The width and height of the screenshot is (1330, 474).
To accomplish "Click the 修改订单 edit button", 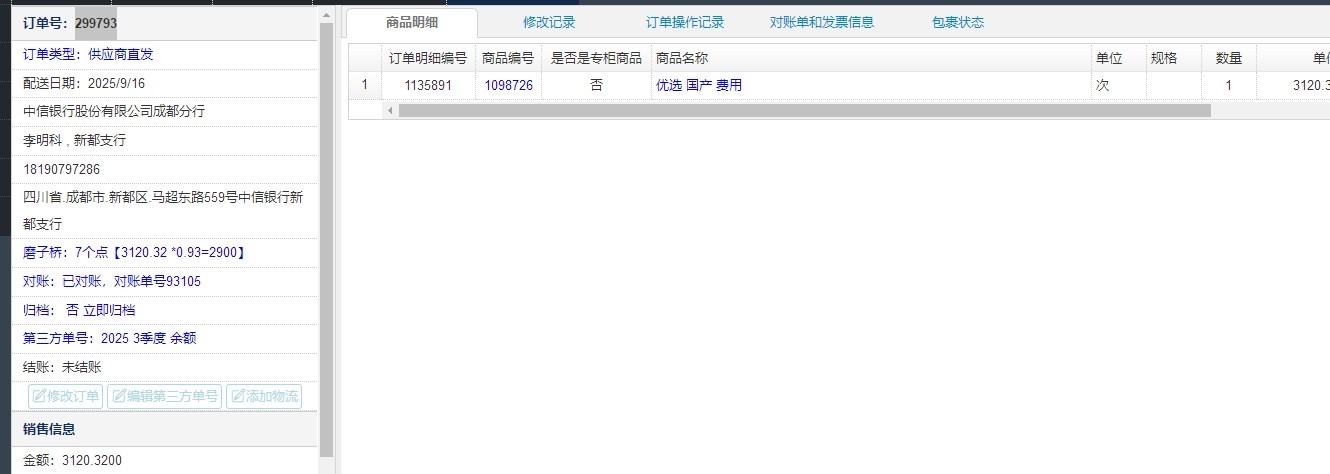I will click(66, 396).
